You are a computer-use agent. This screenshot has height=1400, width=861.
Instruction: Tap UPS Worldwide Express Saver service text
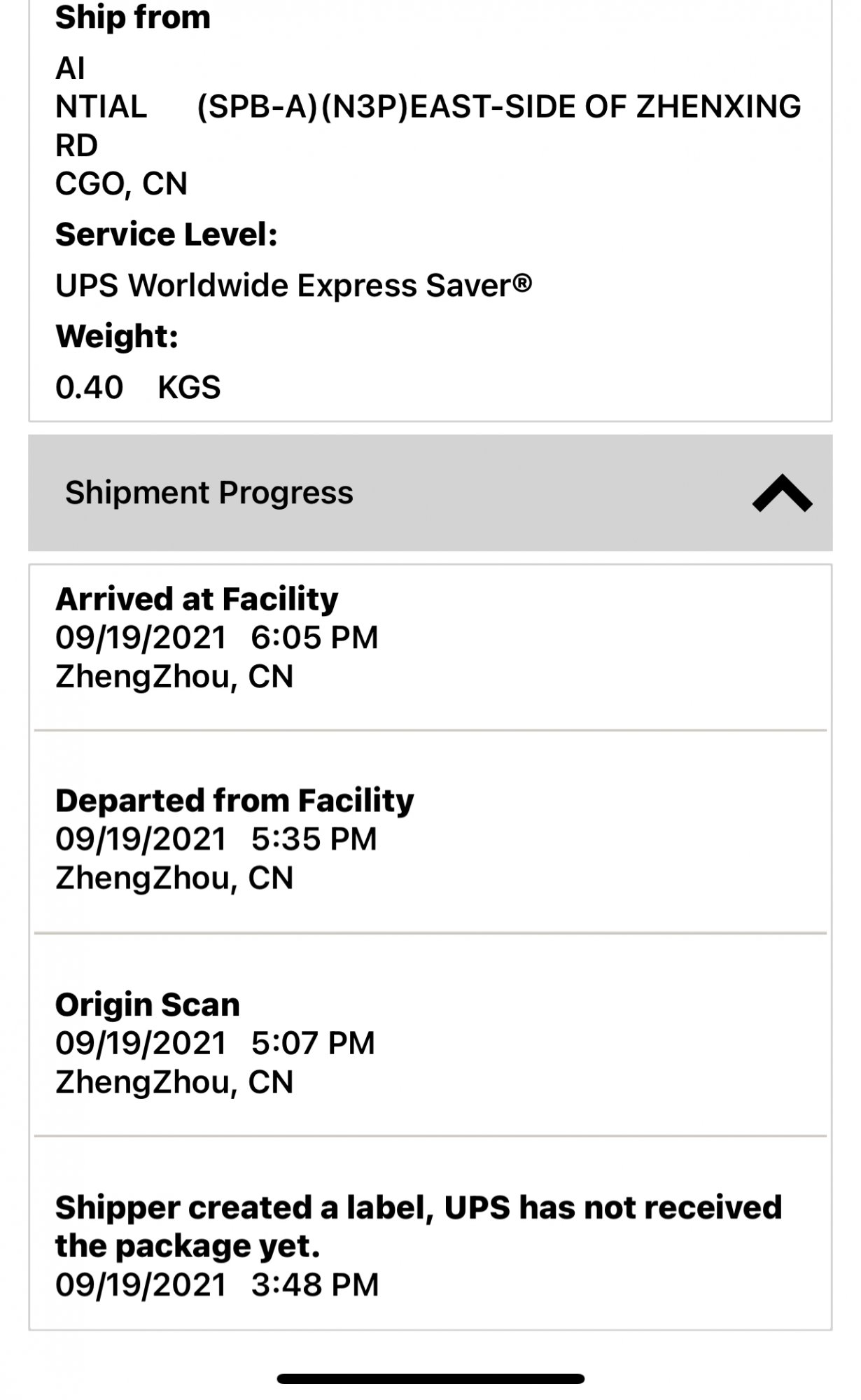(x=293, y=286)
